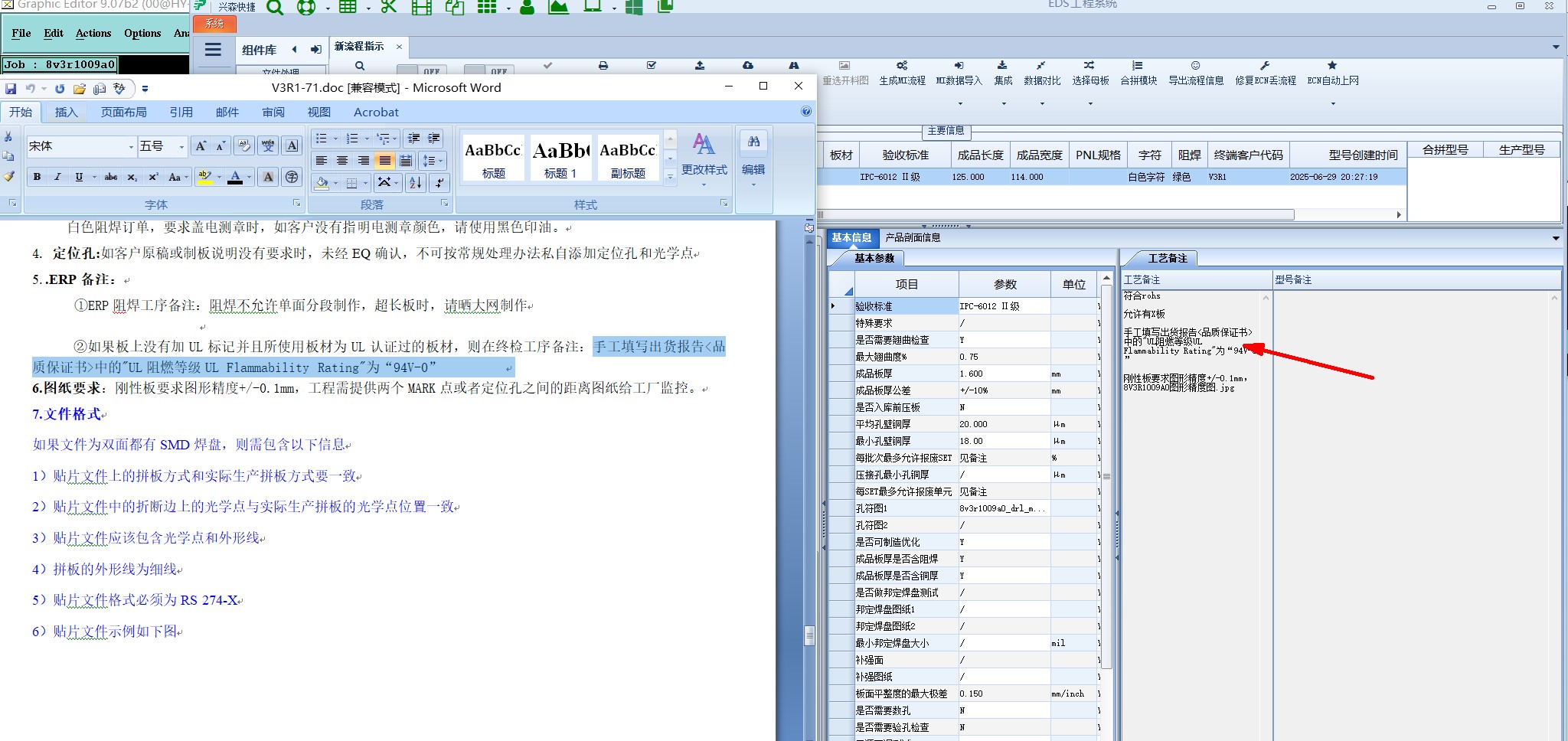Click the font color button (A with bar)
The height and width of the screenshot is (741, 1568).
pyautogui.click(x=235, y=177)
